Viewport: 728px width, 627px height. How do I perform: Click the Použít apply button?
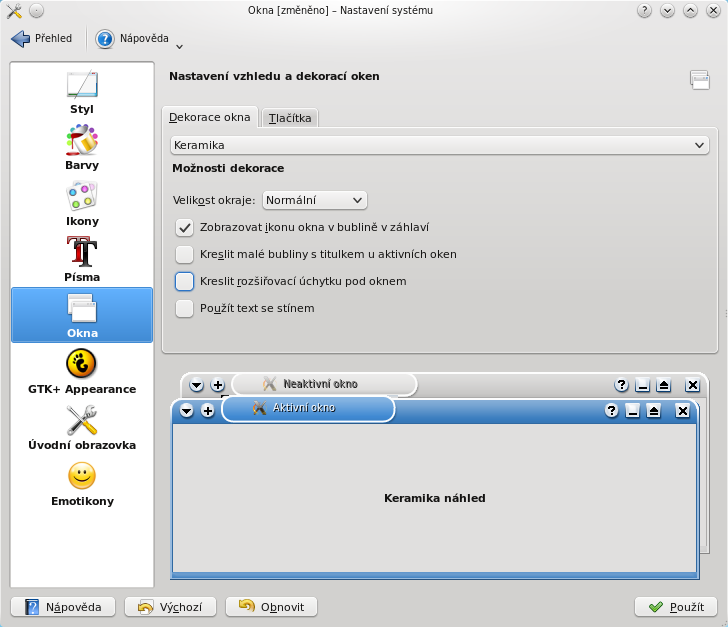coord(676,607)
